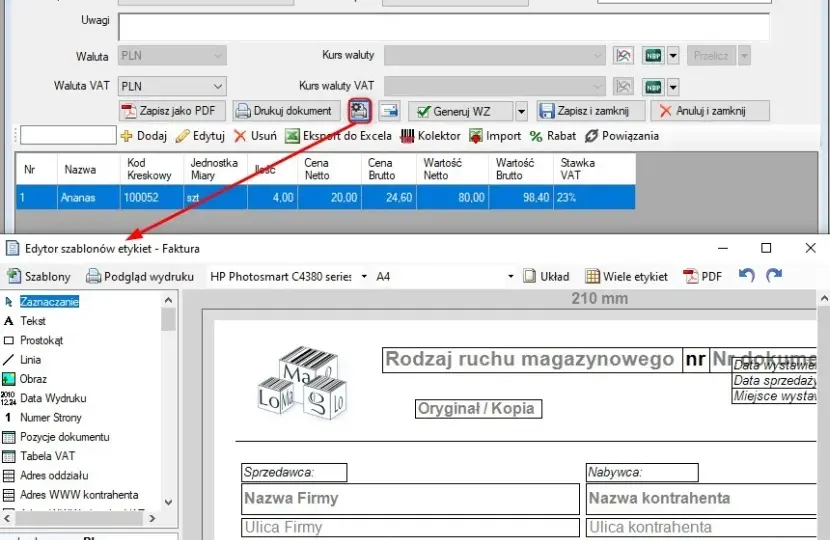
Task: Click Eksport do Excela
Action: pyautogui.click(x=338, y=136)
